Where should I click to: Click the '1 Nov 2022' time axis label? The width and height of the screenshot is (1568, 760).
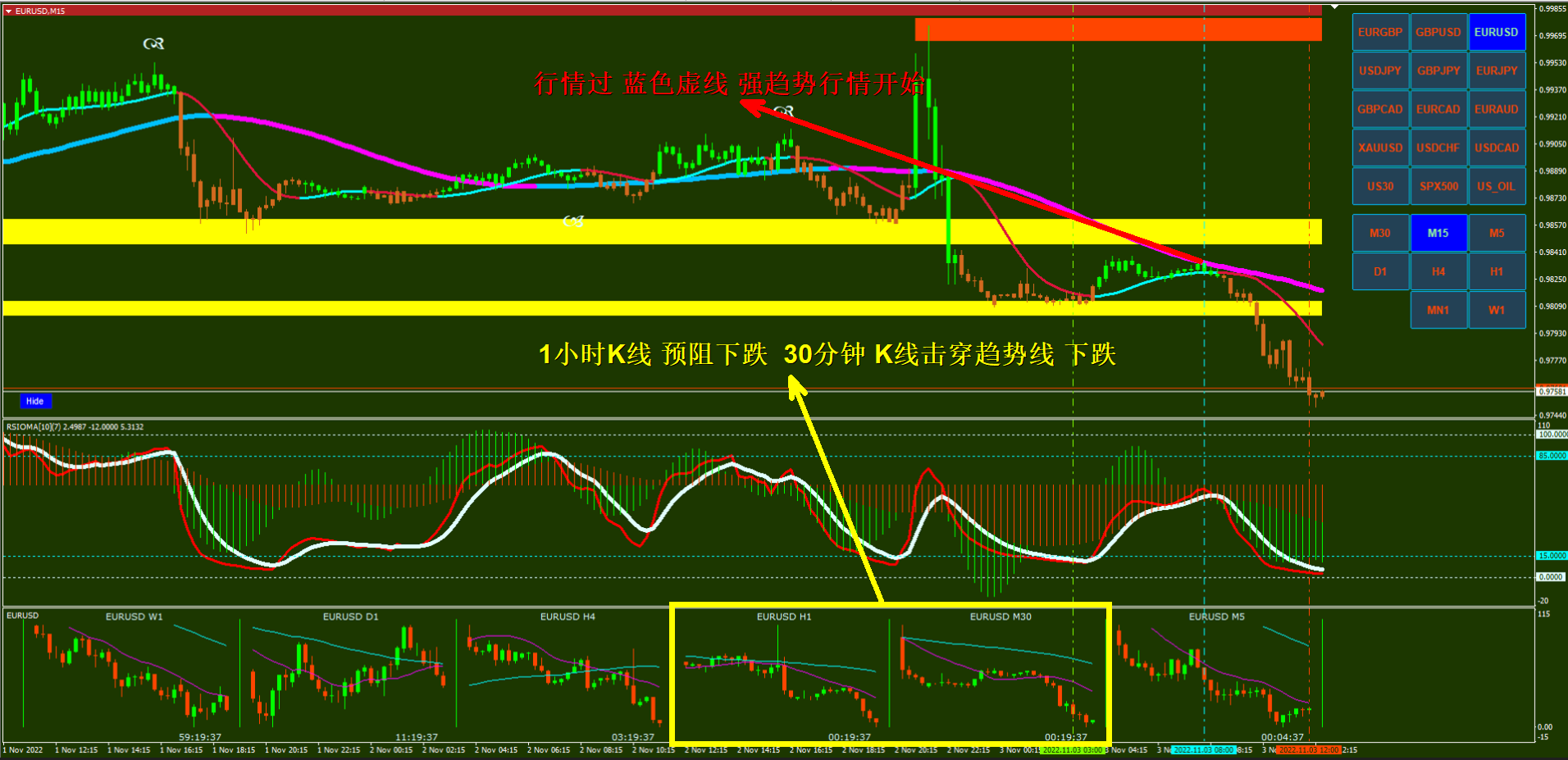tap(24, 750)
